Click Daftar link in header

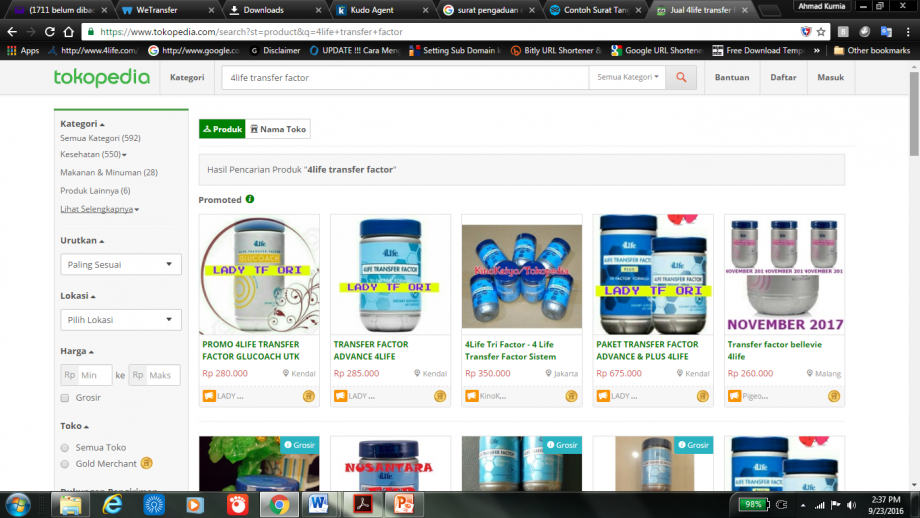(783, 77)
